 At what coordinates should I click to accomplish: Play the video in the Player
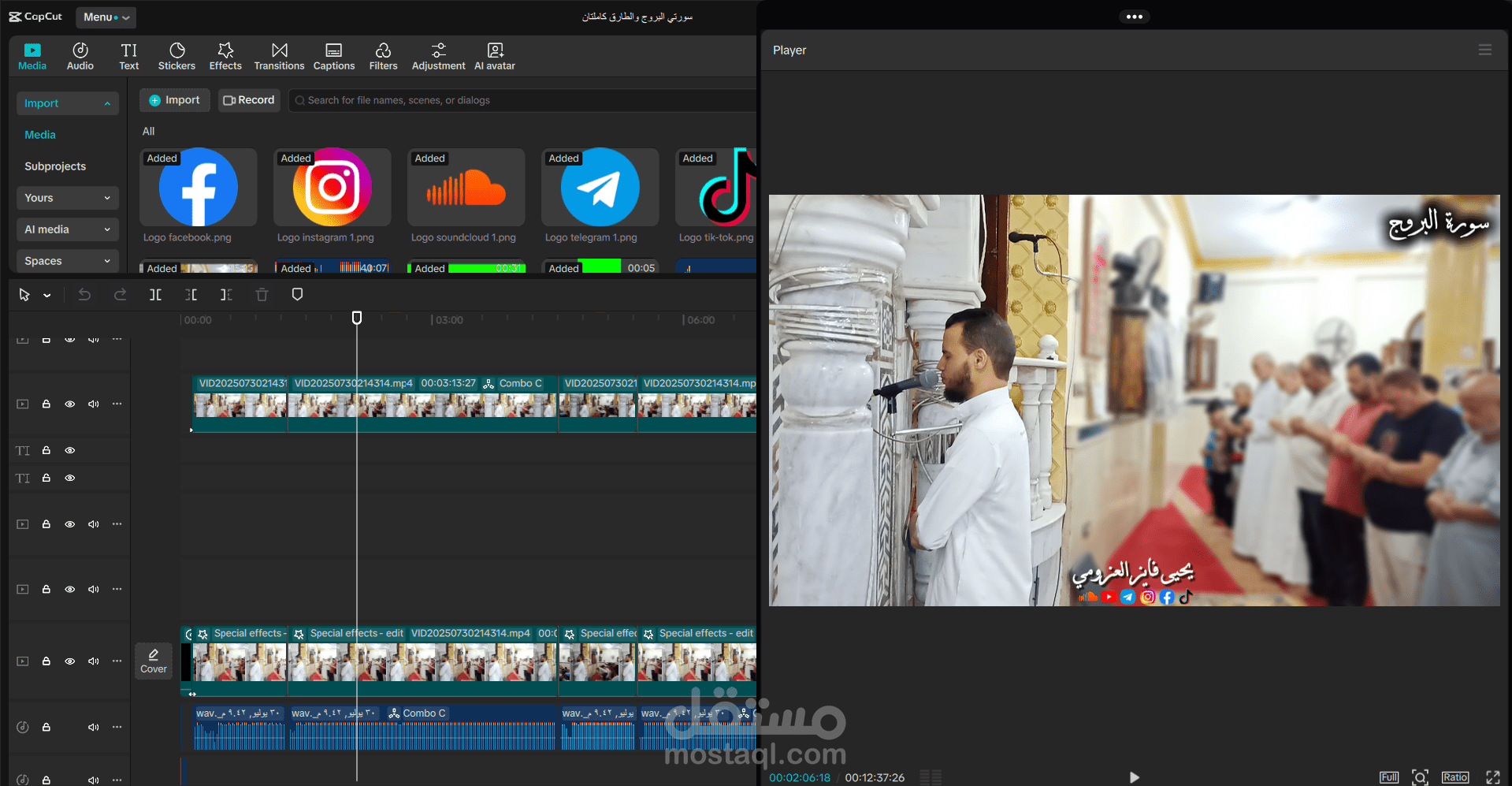1134,777
